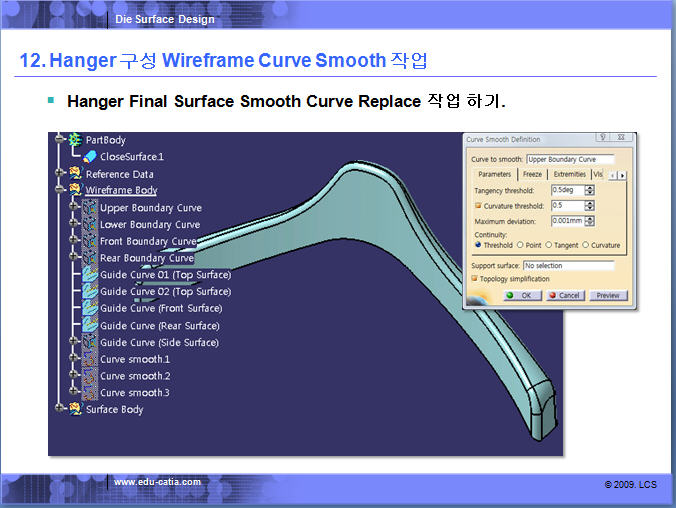This screenshot has width=676, height=508.
Task: Click the Guide Curve (Rear Surface) icon
Action: [89, 325]
